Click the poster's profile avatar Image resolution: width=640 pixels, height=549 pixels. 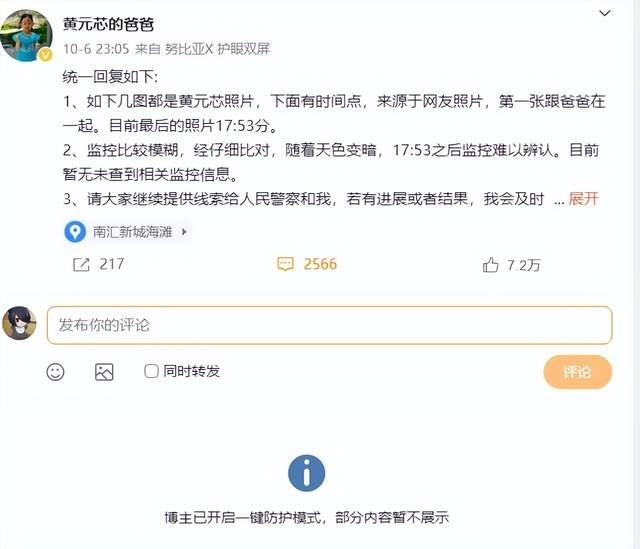(x=27, y=36)
